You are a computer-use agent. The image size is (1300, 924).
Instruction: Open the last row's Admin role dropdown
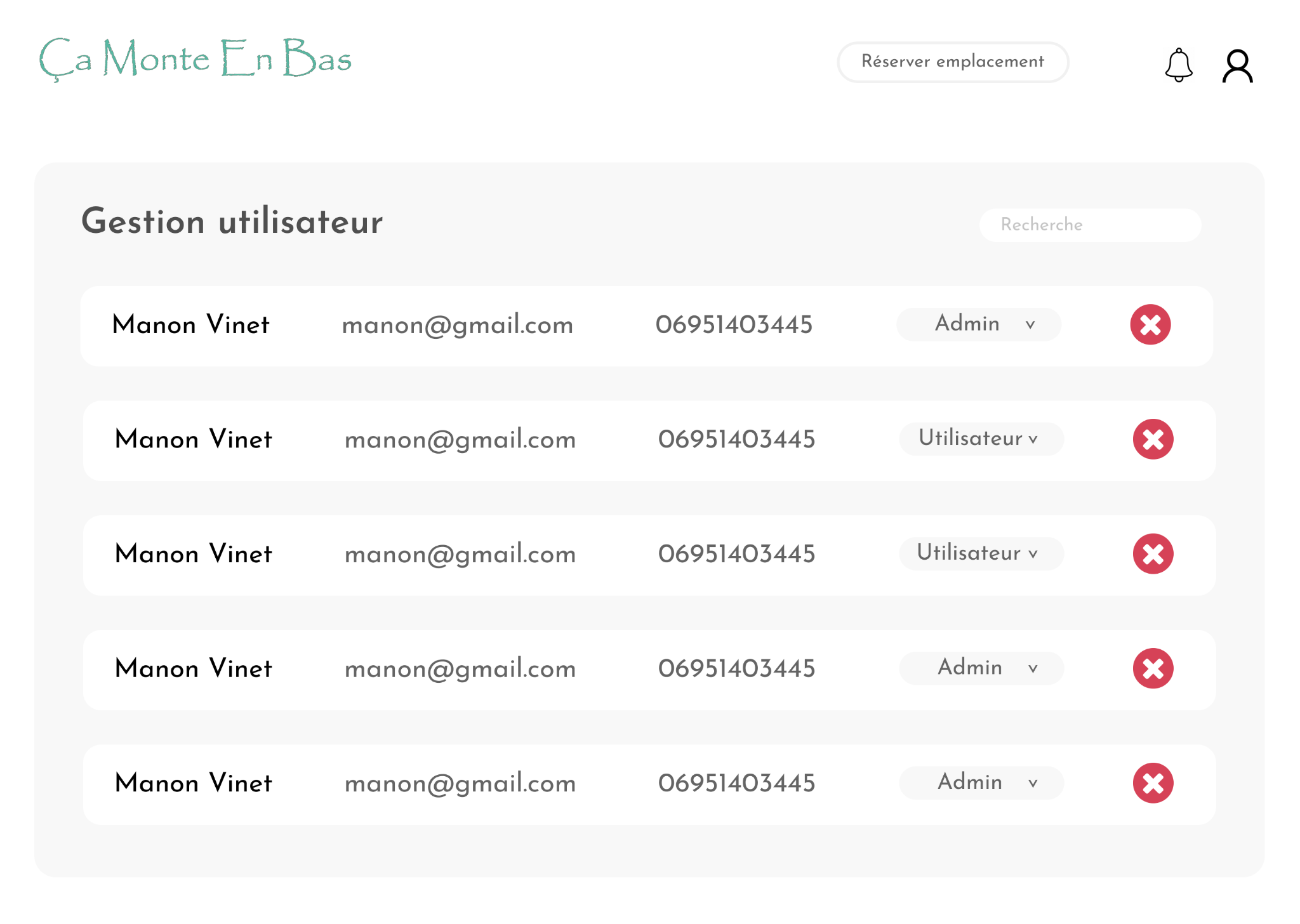(x=981, y=782)
